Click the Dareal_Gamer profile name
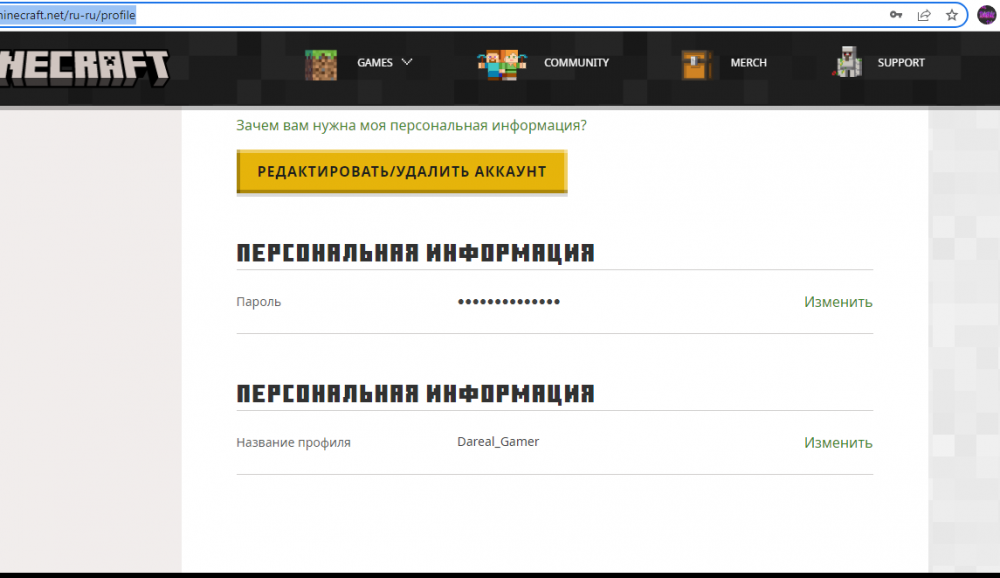Image resolution: width=1000 pixels, height=578 pixels. pyautogui.click(x=498, y=441)
